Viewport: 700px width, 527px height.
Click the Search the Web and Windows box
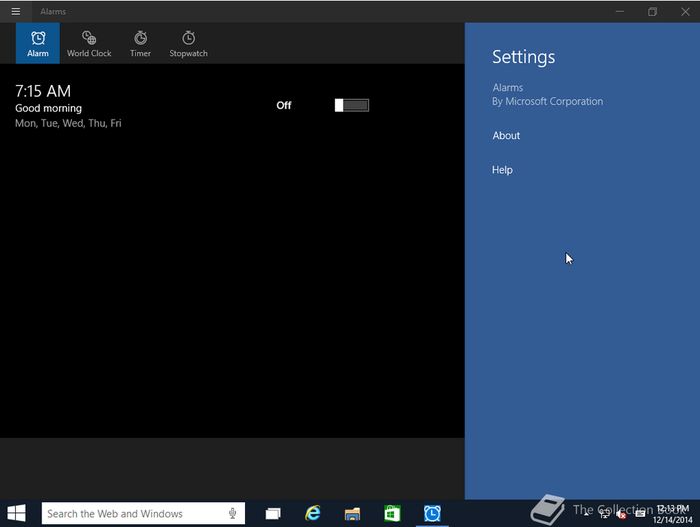(x=130, y=514)
